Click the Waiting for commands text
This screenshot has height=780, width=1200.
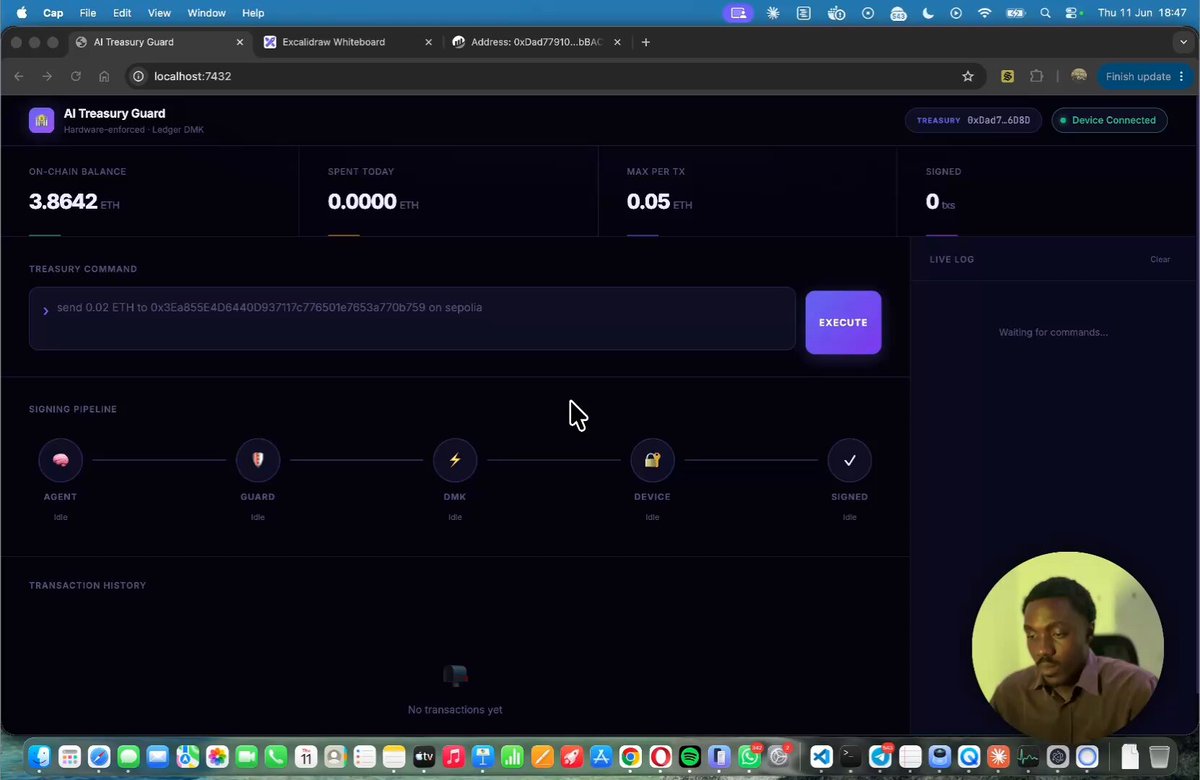1053,332
